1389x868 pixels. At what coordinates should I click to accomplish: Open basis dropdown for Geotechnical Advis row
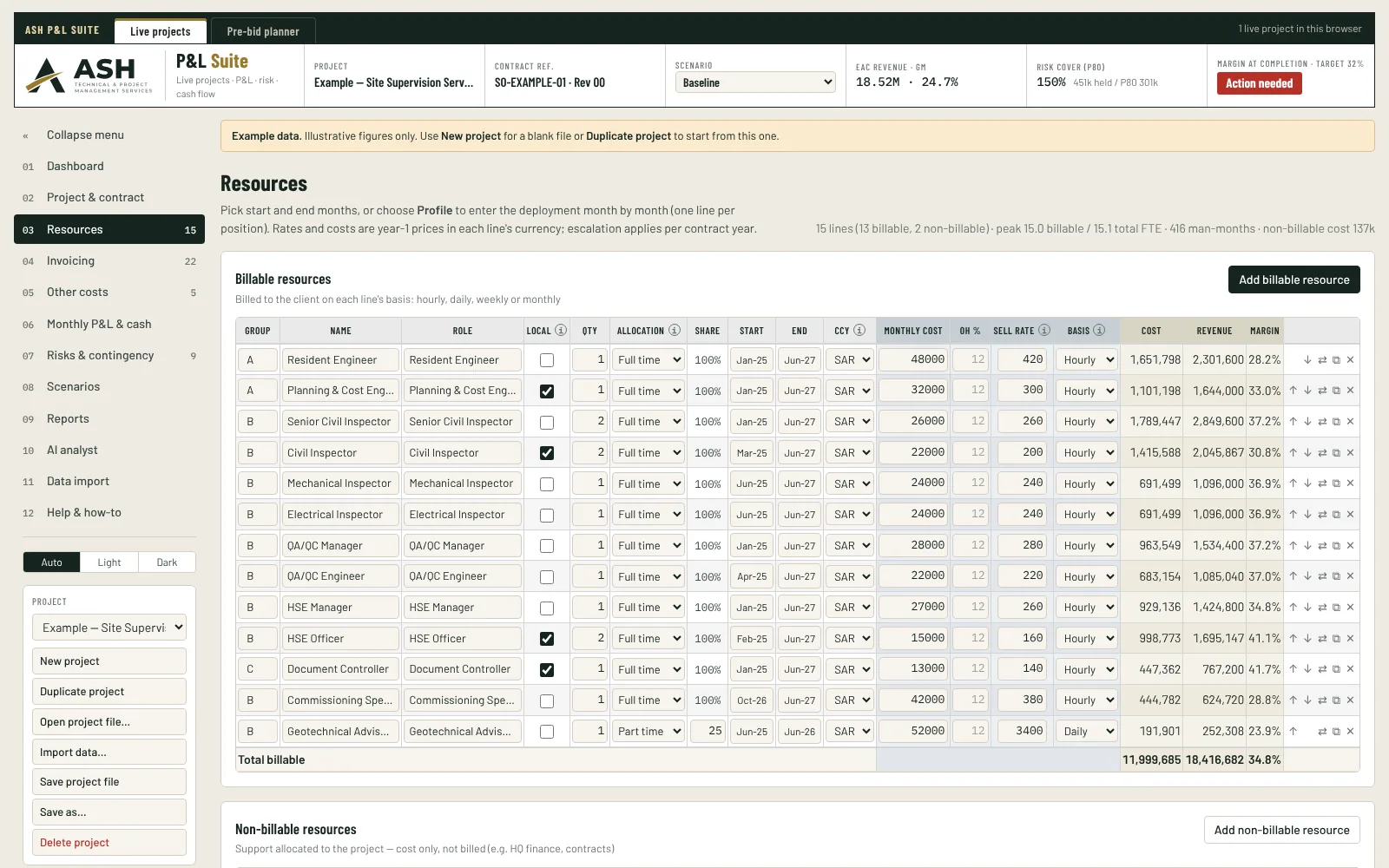click(1086, 732)
